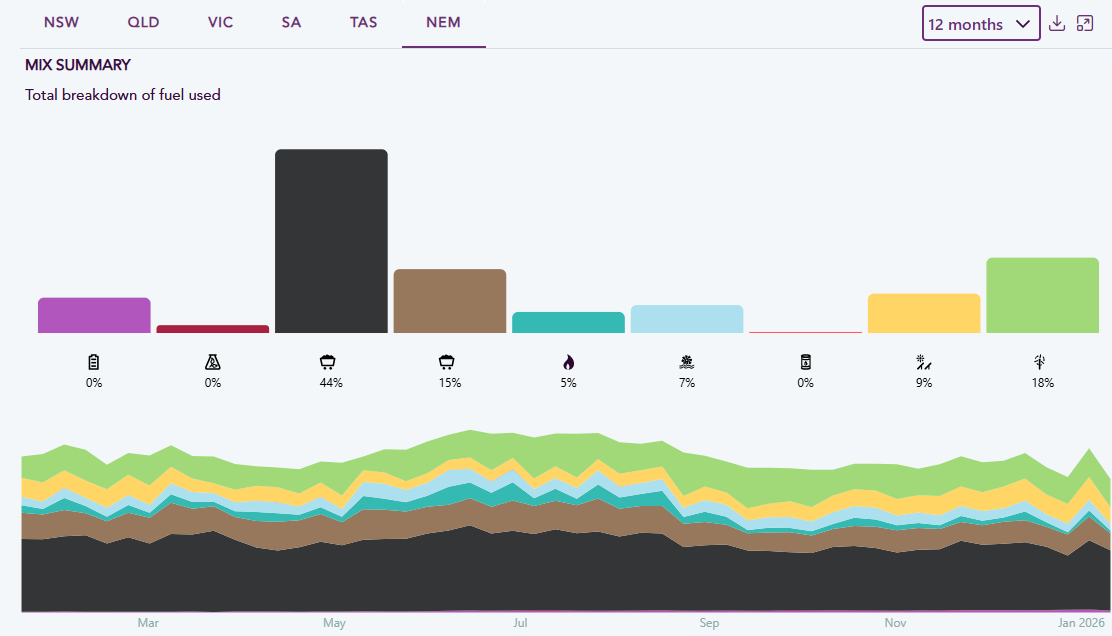Open the SA region tab
Viewport: 1112px width, 636px height.
click(x=291, y=22)
